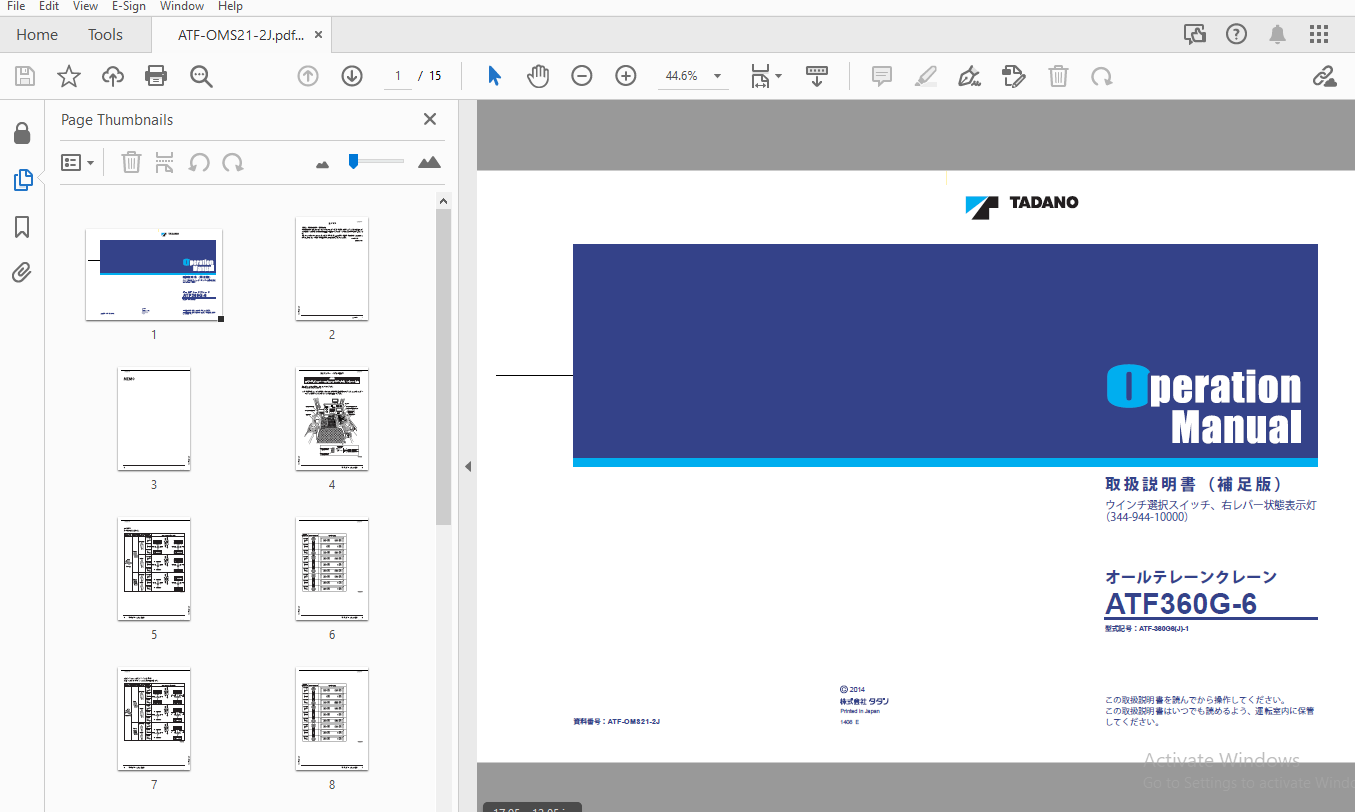The image size is (1355, 812).
Task: Collapse the navigation pane with the arrow
Action: click(467, 466)
